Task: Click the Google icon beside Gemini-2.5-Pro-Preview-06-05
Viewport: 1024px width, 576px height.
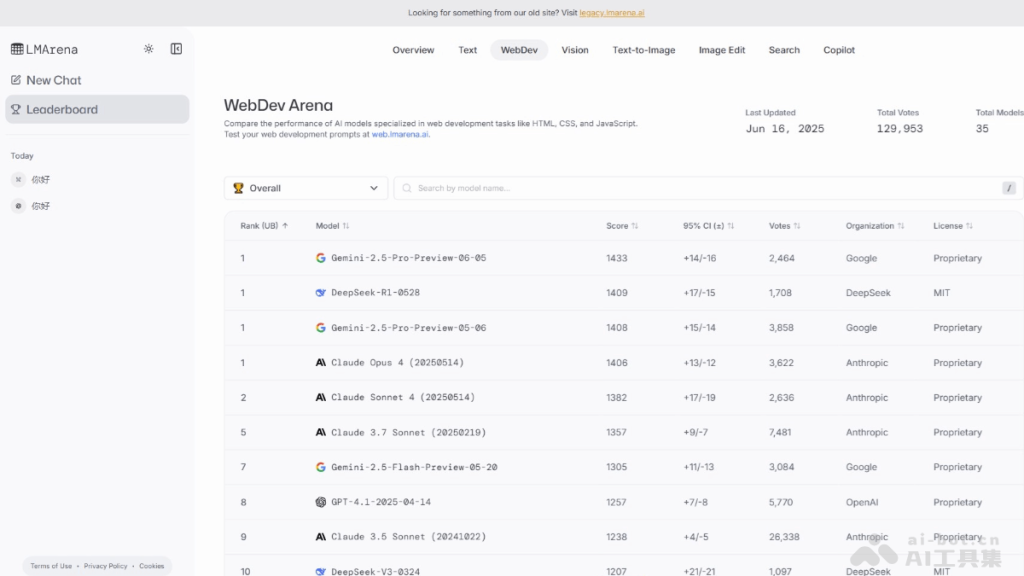Action: pyautogui.click(x=321, y=258)
